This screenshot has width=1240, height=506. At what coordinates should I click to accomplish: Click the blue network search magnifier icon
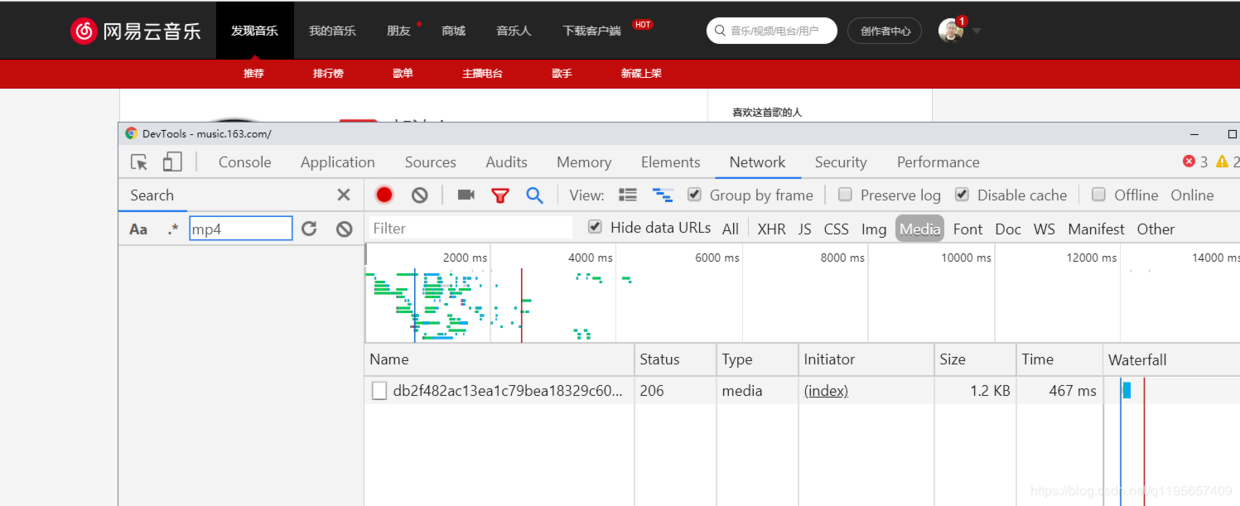(535, 195)
